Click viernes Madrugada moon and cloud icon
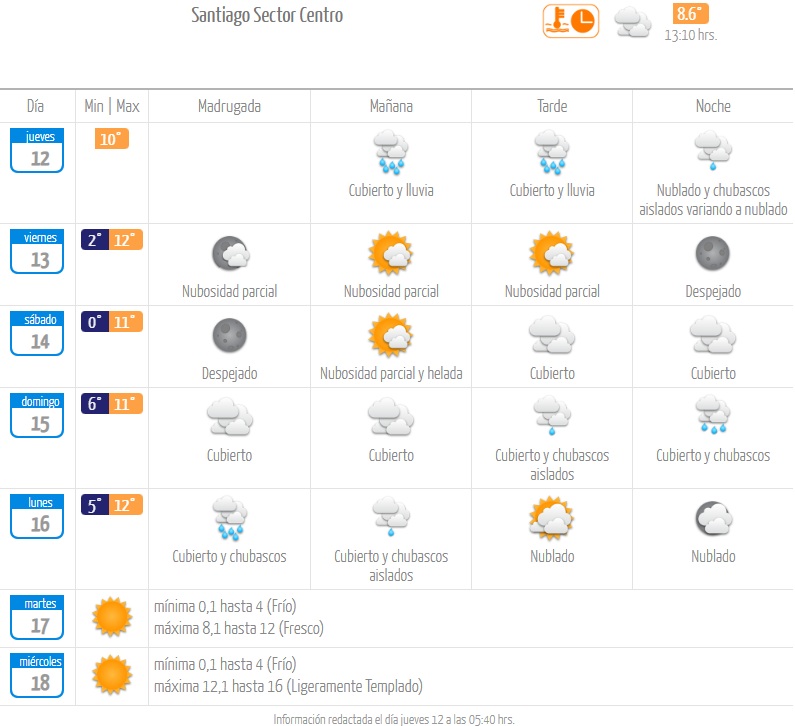This screenshot has height=726, width=795. 231,252
